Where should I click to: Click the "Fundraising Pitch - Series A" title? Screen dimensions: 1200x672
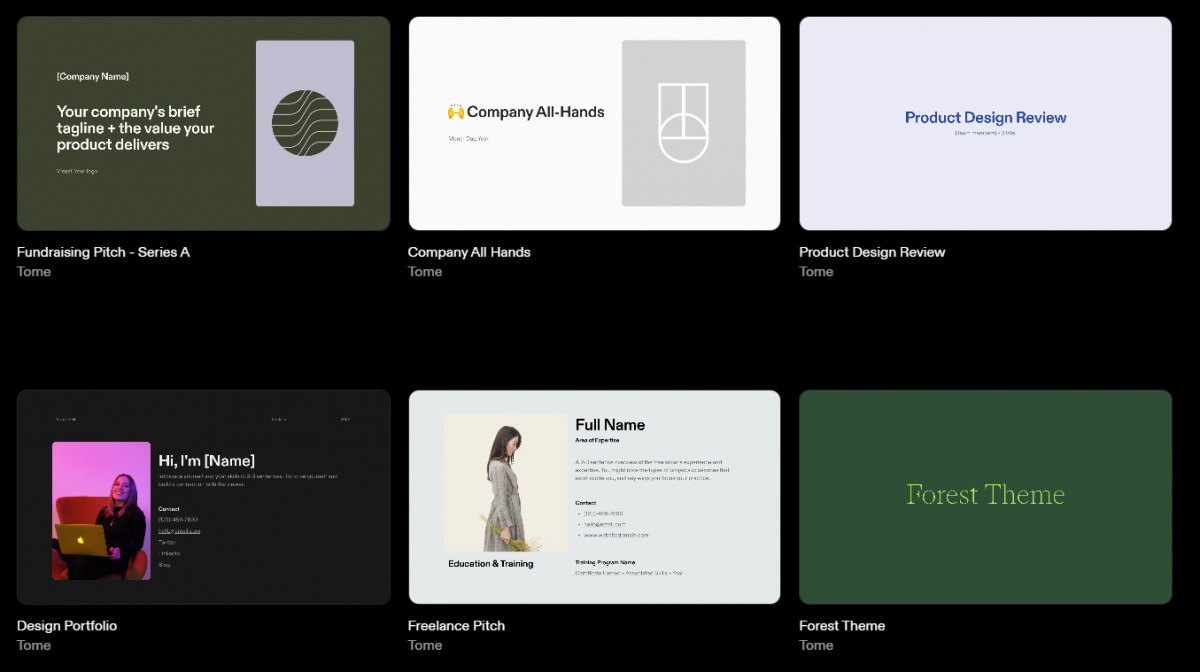coord(103,252)
